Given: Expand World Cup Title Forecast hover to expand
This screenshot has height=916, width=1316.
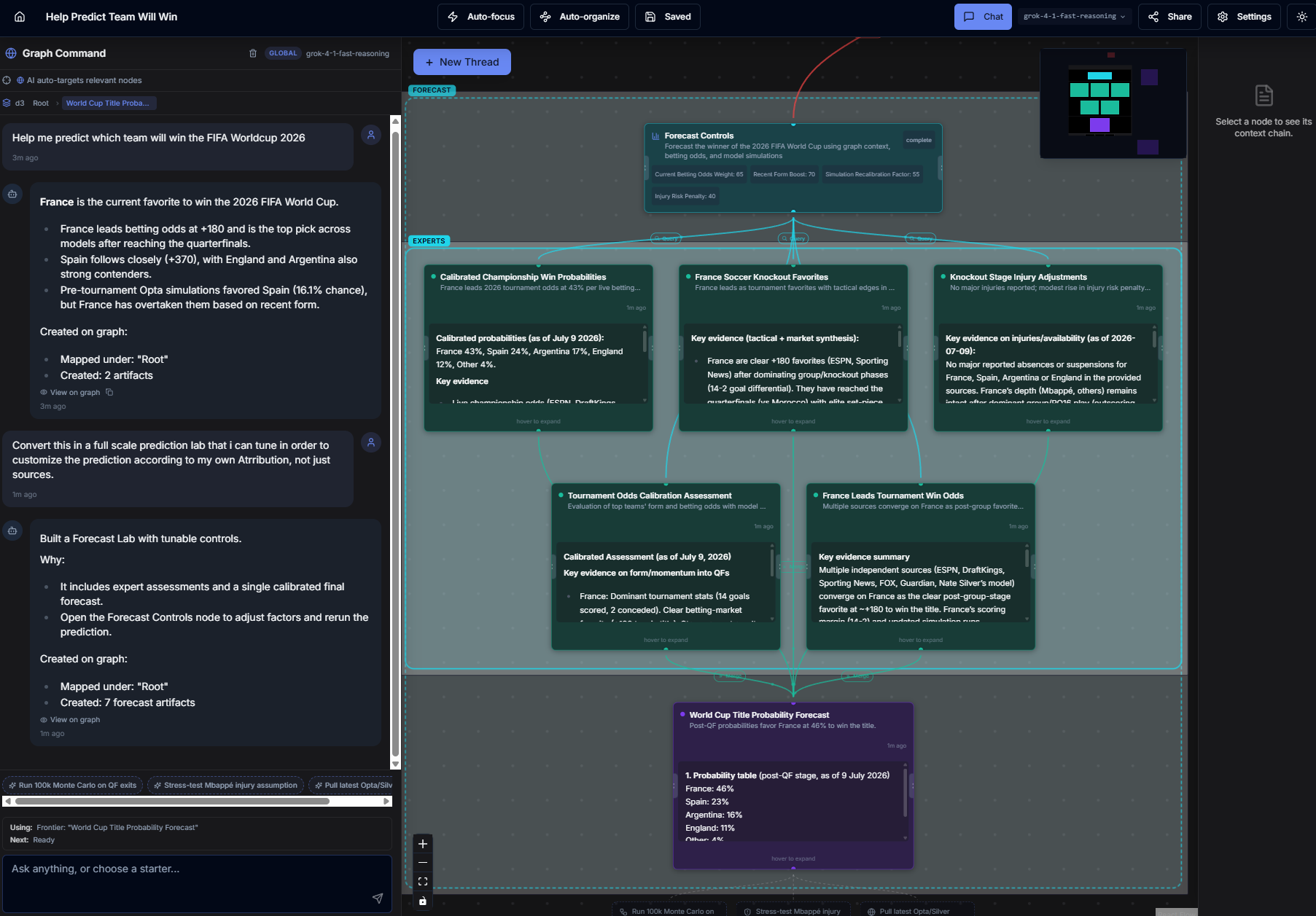Looking at the screenshot, I should 793,858.
